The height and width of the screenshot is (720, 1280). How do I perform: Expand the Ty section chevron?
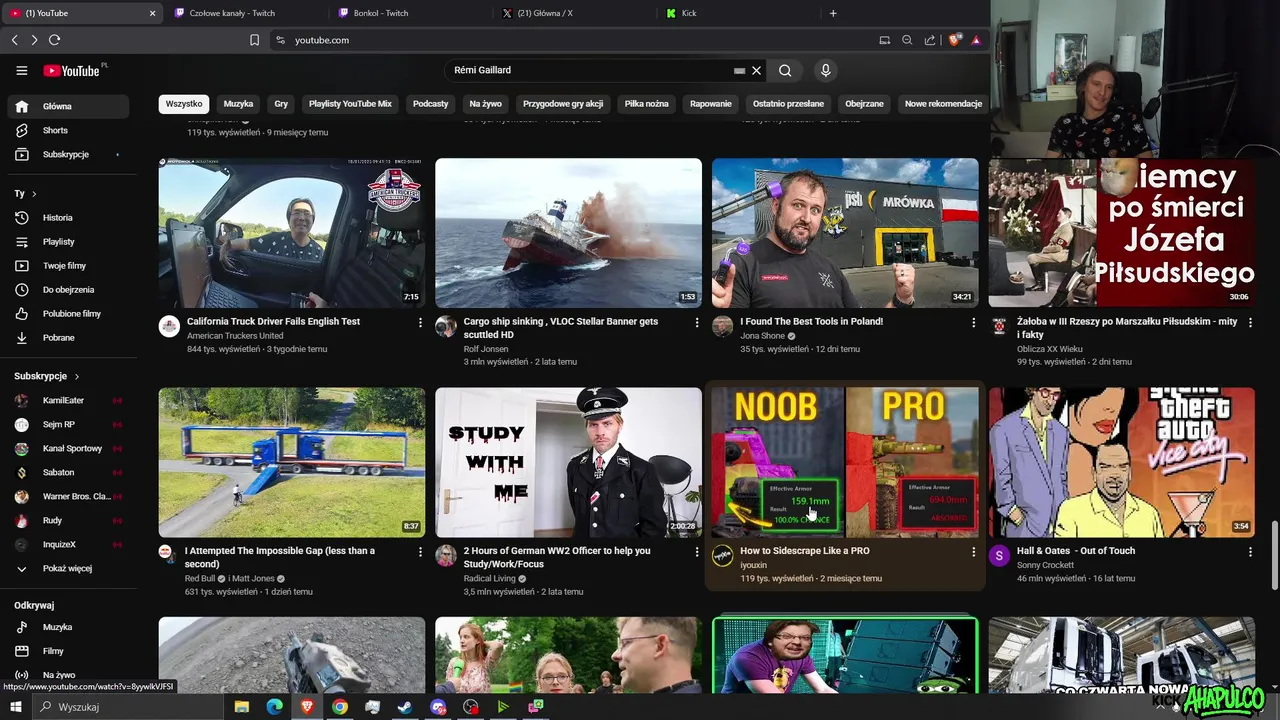click(x=34, y=193)
